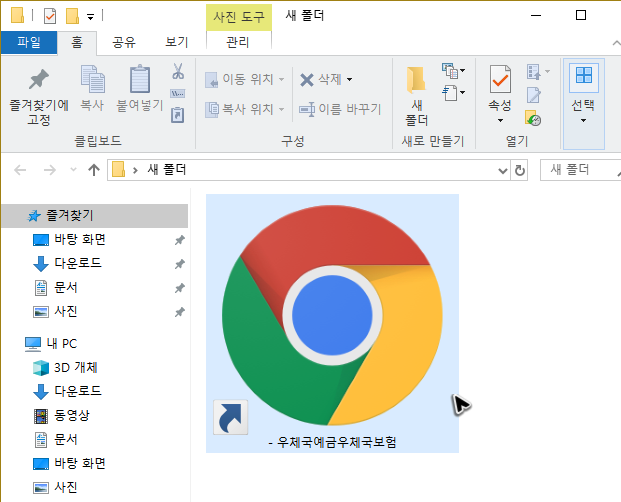Open the Easy access dropdown icon

click(453, 93)
